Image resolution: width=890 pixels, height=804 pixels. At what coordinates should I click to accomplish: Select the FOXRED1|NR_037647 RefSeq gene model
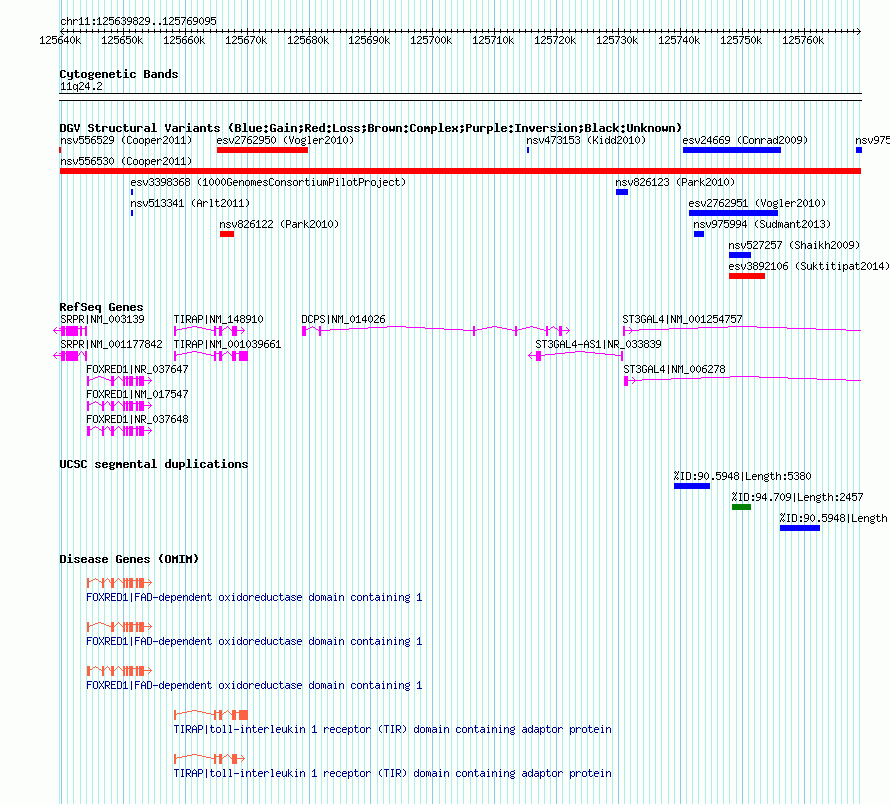tap(119, 380)
